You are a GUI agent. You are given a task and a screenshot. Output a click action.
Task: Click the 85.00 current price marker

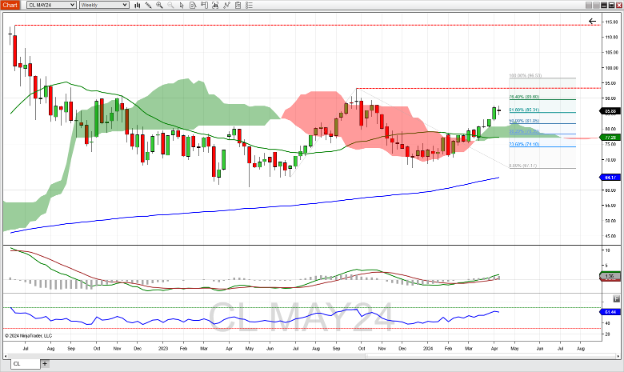(x=610, y=111)
